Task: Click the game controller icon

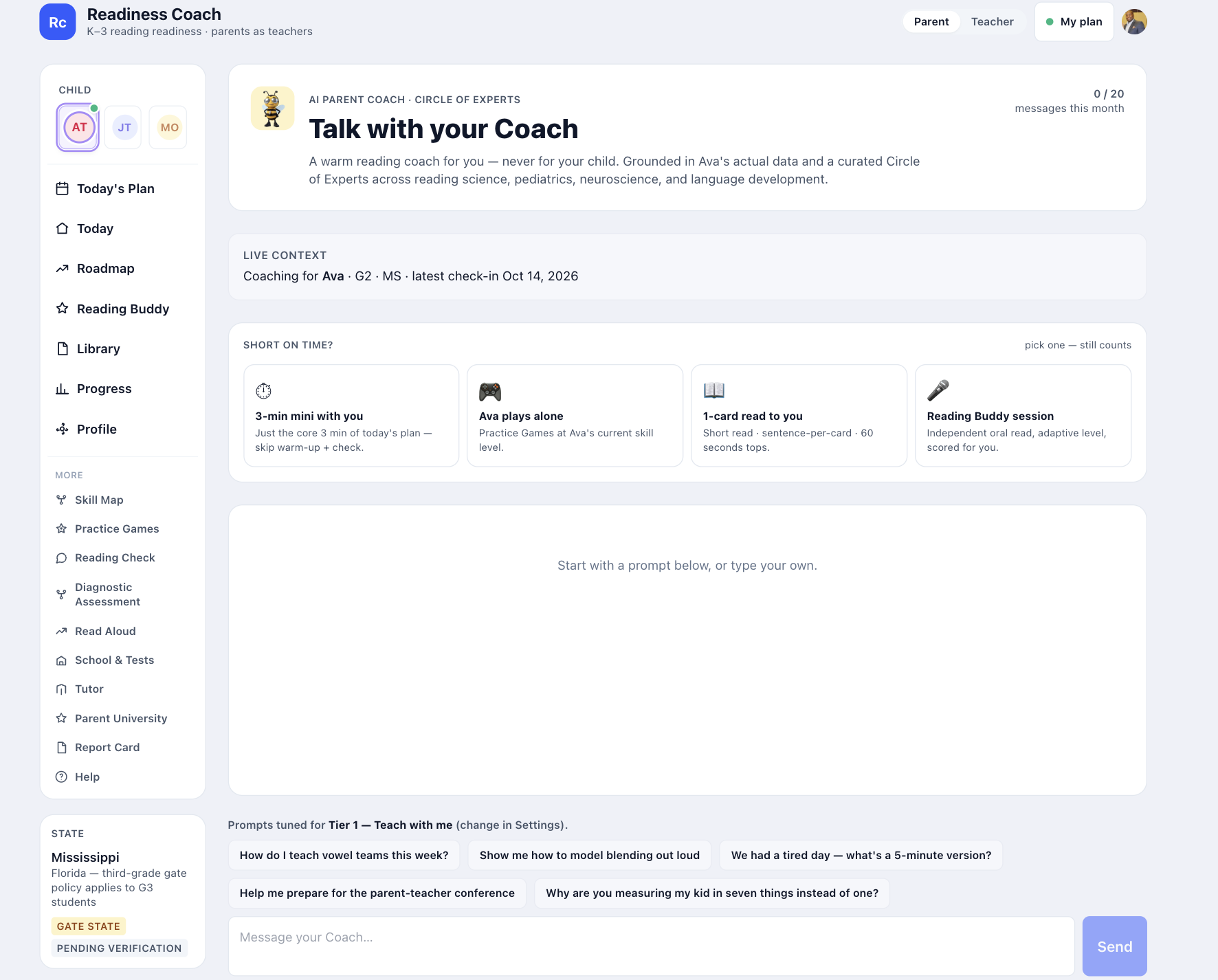Action: click(x=490, y=391)
